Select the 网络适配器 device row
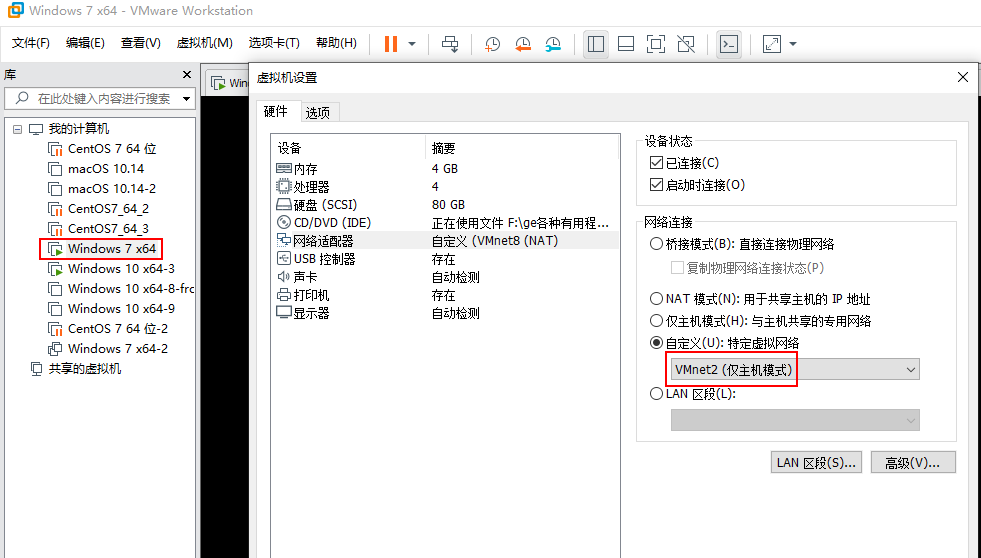Viewport: 981px width, 558px height. (x=446, y=241)
